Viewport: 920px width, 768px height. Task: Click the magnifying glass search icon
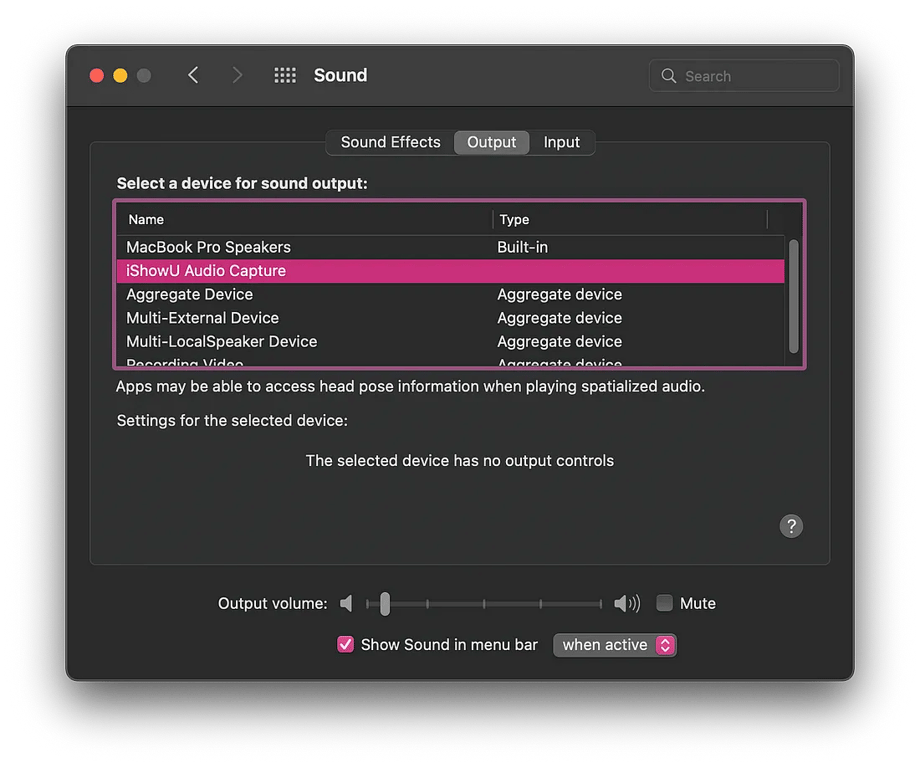click(x=669, y=76)
